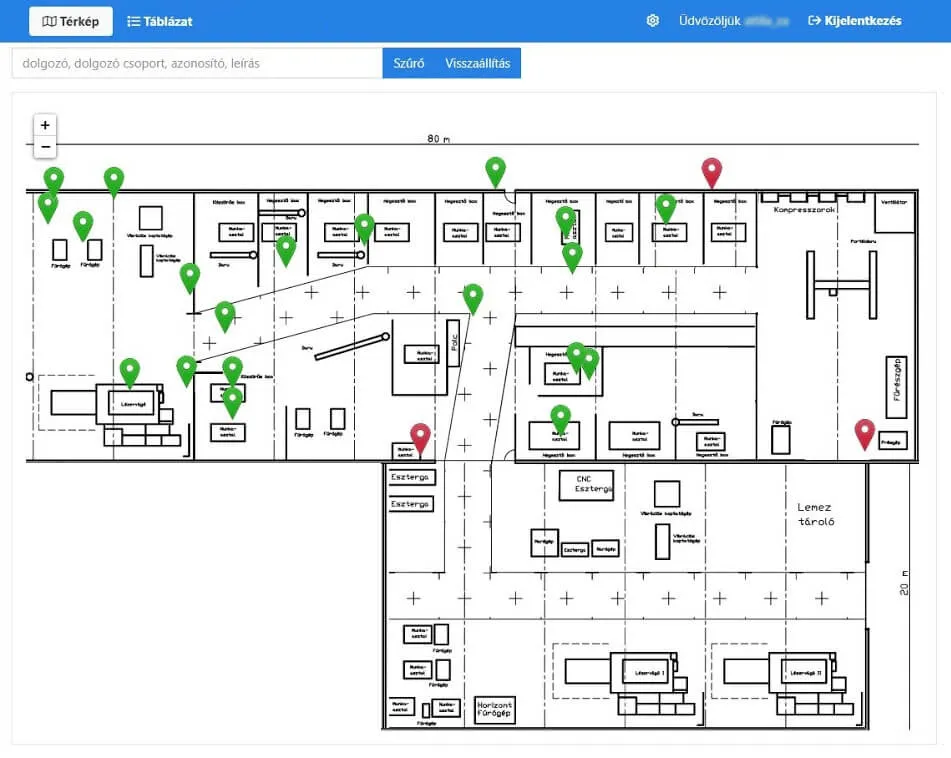
Task: Select the red marker above Eszterga machines
Action: pyautogui.click(x=421, y=438)
